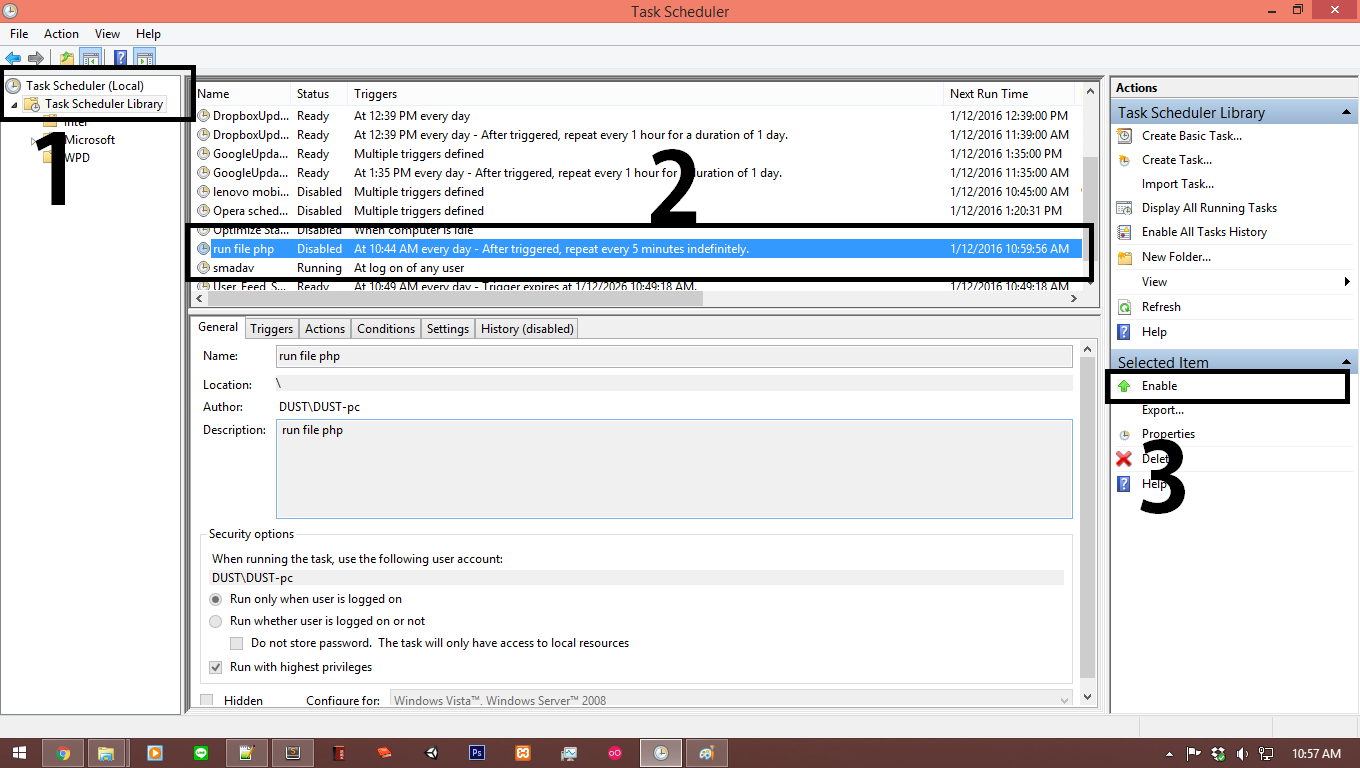Screen dimensions: 1360x768
Task: Click the smadav task clock icon
Action: (204, 268)
